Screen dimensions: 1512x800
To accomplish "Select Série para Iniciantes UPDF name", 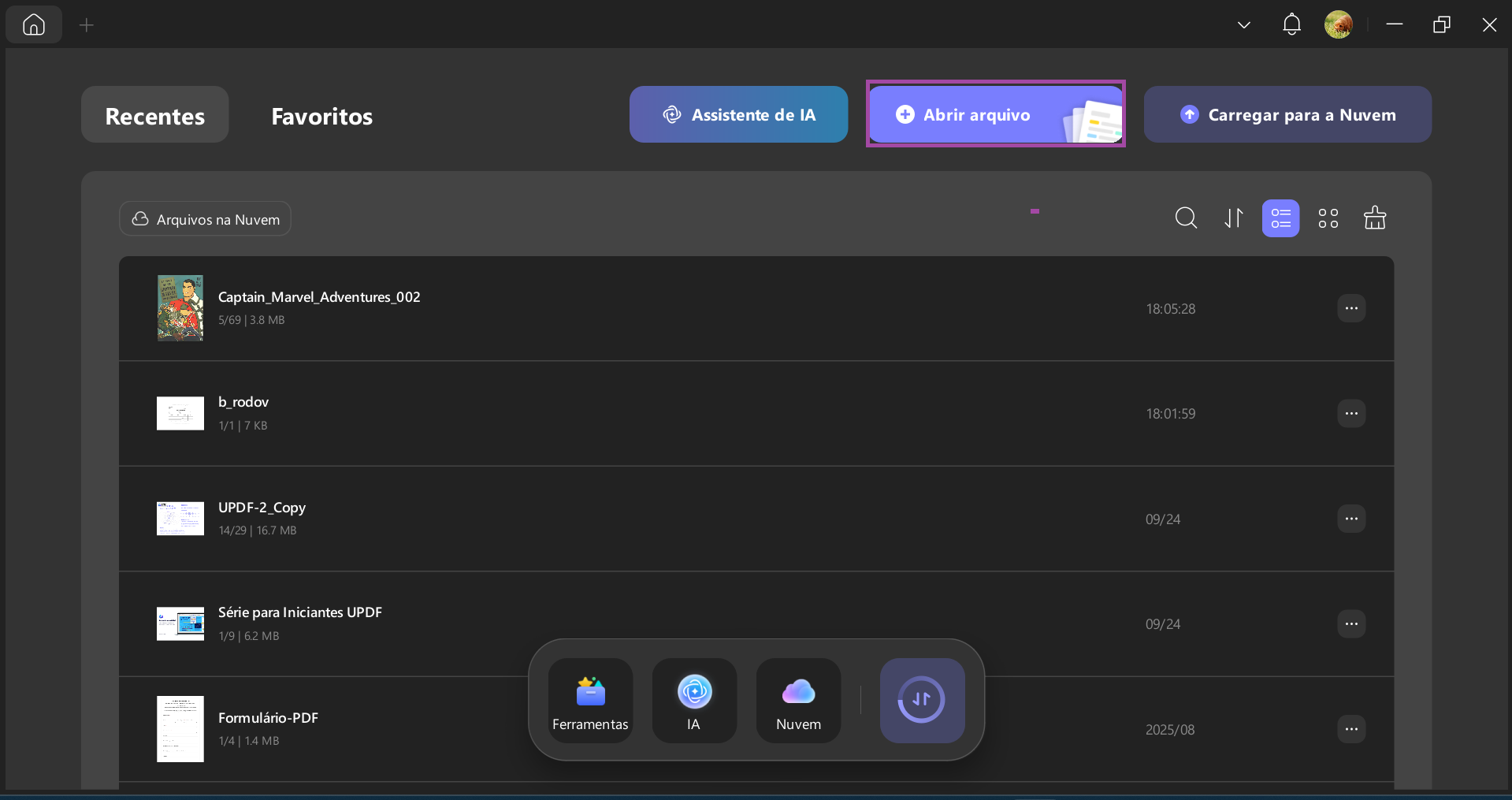I will click(x=300, y=612).
